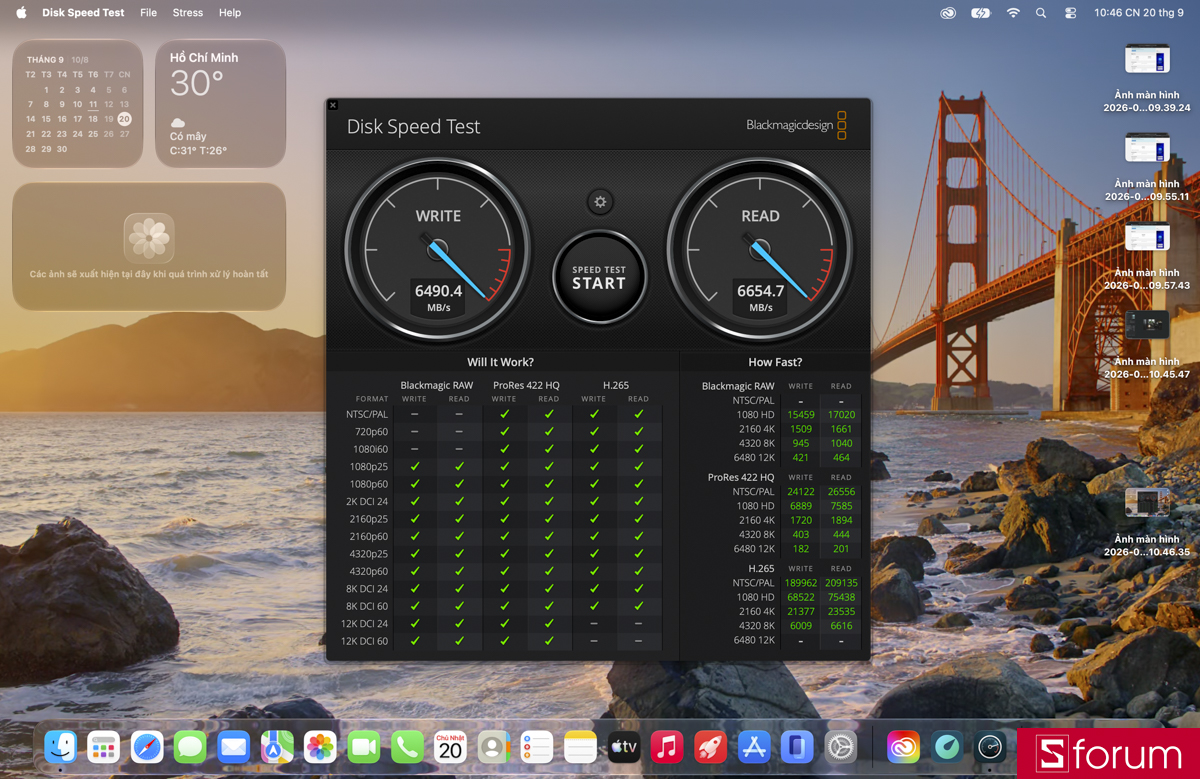This screenshot has width=1200, height=779.
Task: Open screenshot file ending 09.39.24
Action: [1147, 78]
